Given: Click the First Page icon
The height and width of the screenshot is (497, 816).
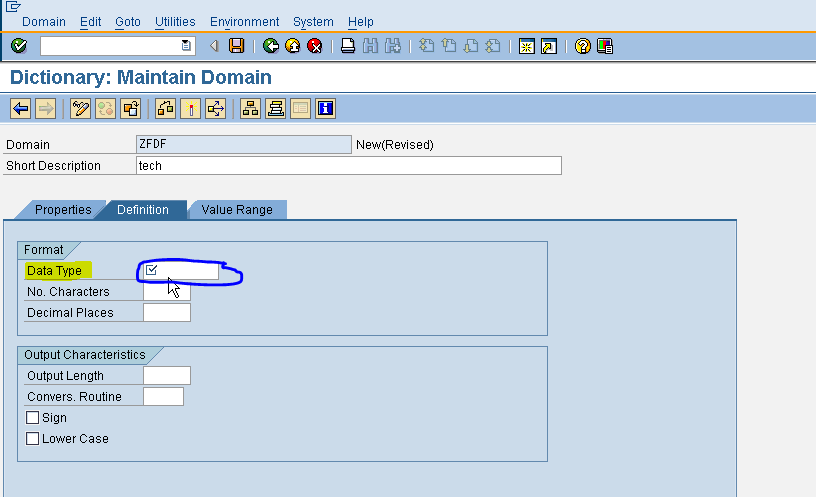Looking at the screenshot, I should [x=427, y=46].
